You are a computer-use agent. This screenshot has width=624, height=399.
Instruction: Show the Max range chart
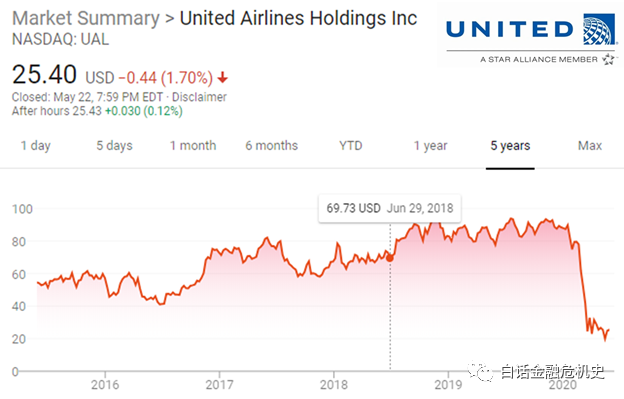coord(590,146)
